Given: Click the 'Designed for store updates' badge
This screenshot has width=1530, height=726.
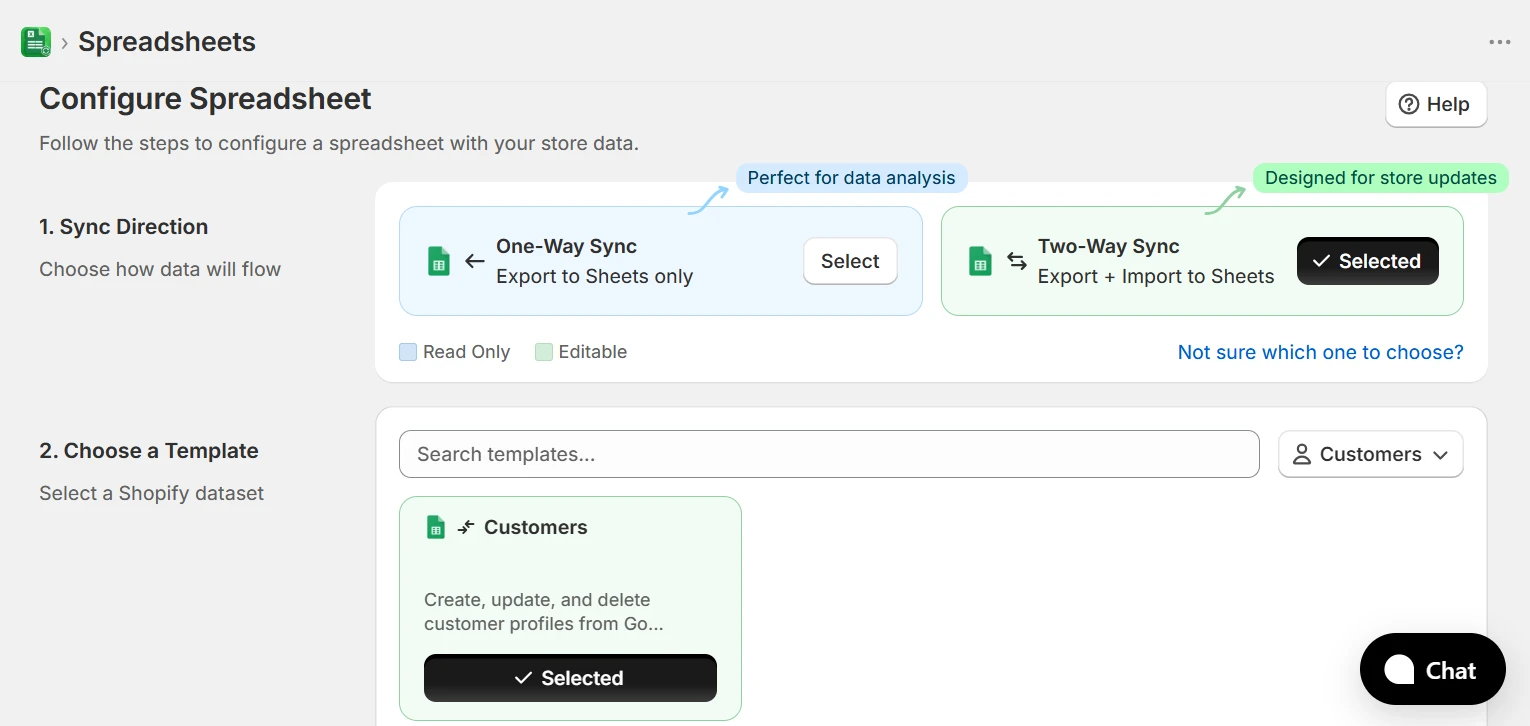Looking at the screenshot, I should point(1381,178).
